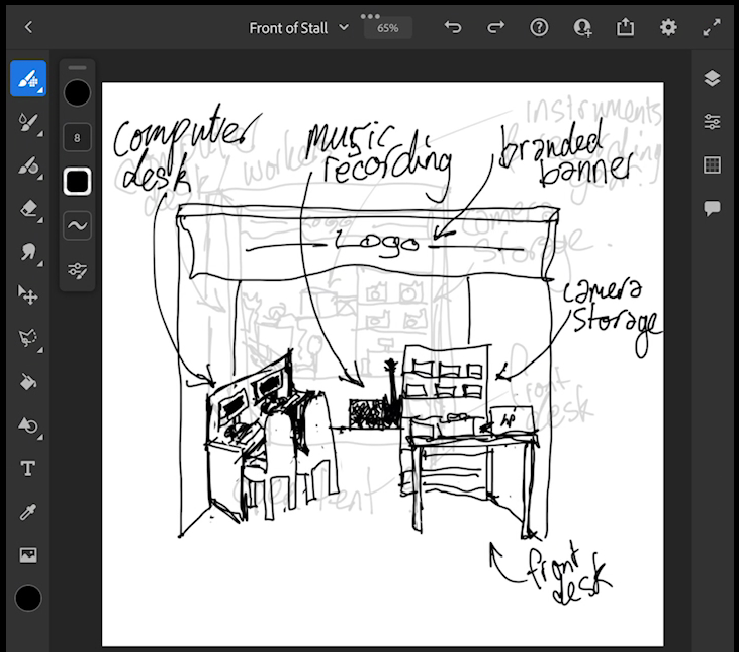Toggle full screen mode
Image resolution: width=739 pixels, height=652 pixels.
(711, 28)
